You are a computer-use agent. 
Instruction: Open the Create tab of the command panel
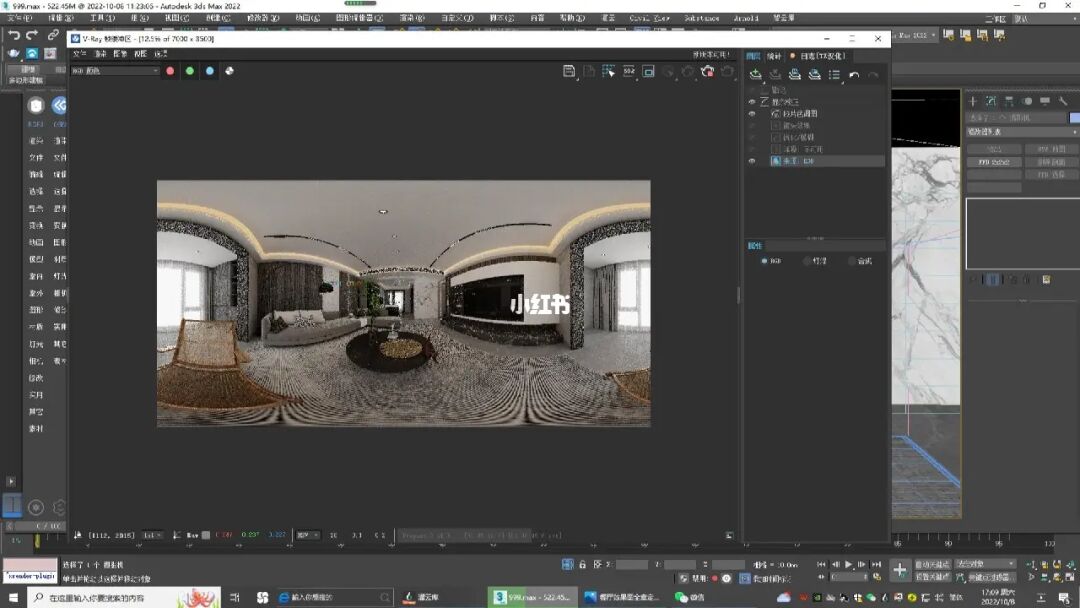(973, 101)
